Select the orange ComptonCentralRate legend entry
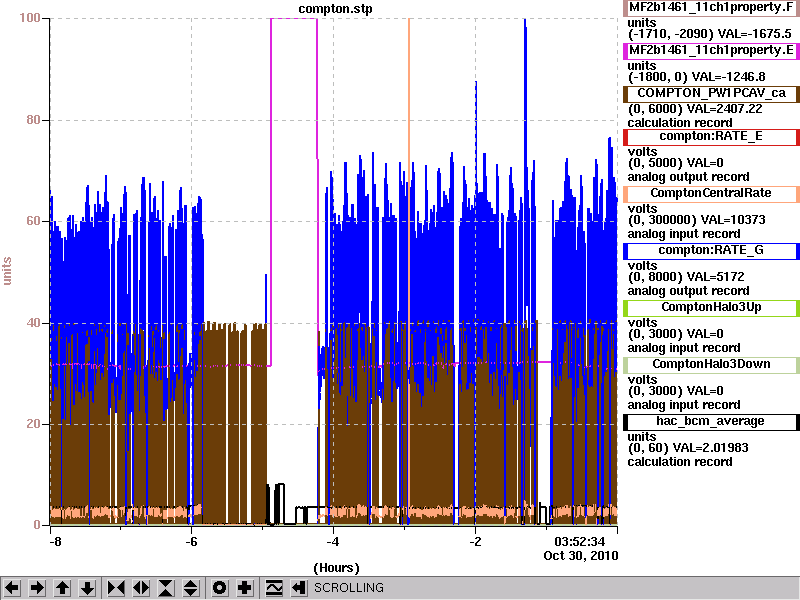 [x=711, y=193]
